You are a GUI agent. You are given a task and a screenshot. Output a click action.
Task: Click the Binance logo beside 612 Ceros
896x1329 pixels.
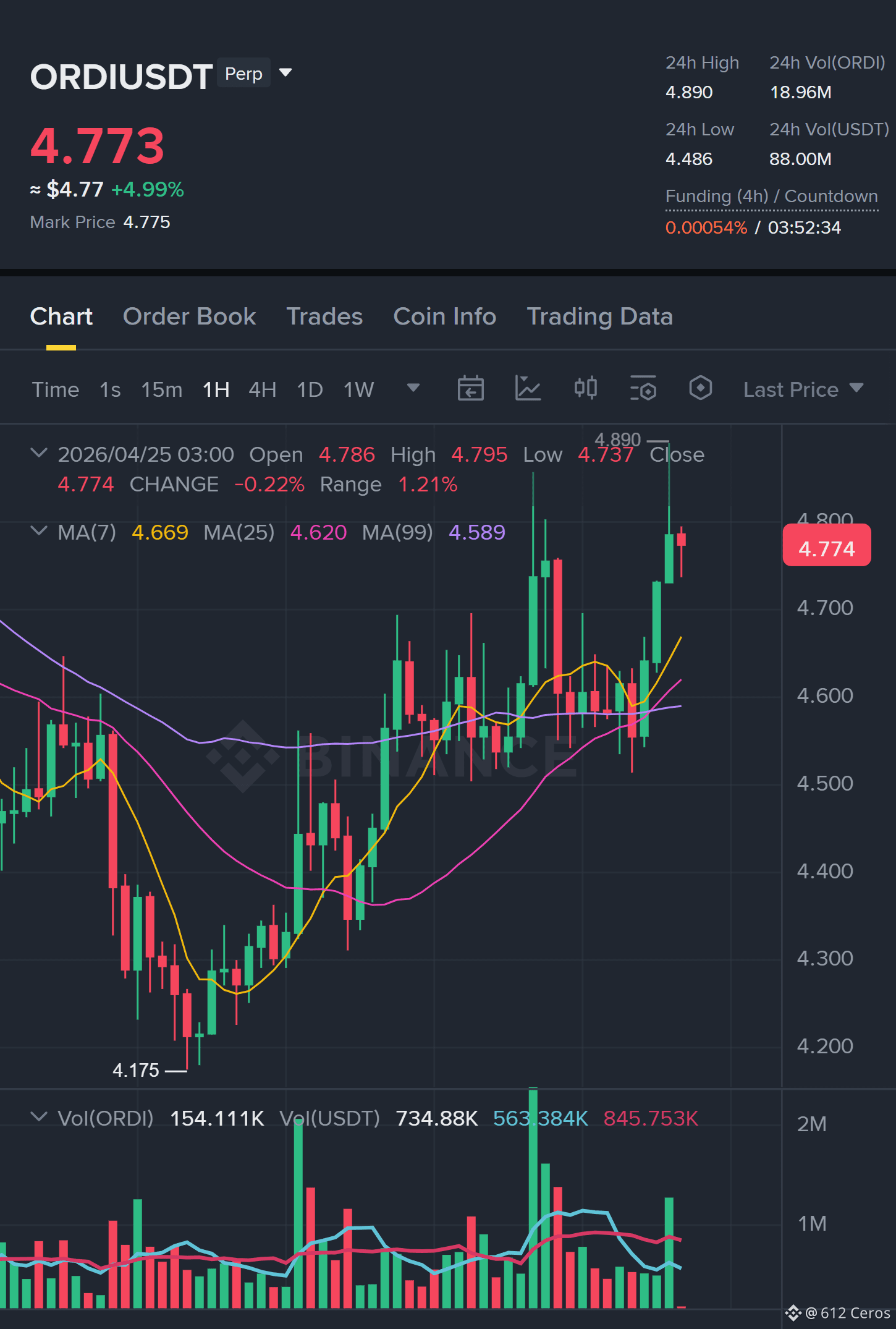(x=793, y=1312)
